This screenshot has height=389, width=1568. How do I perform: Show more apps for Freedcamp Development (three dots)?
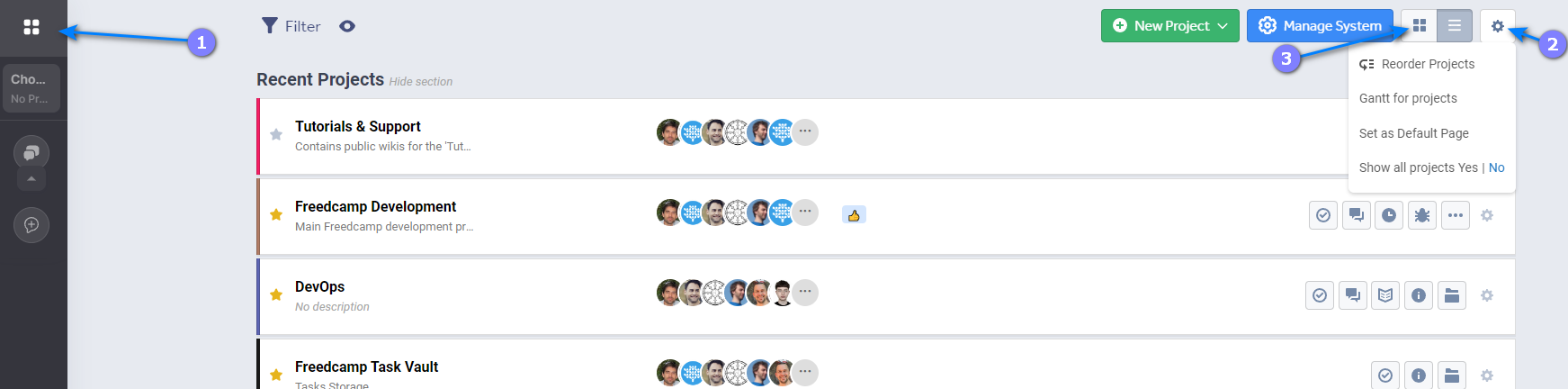[1456, 215]
